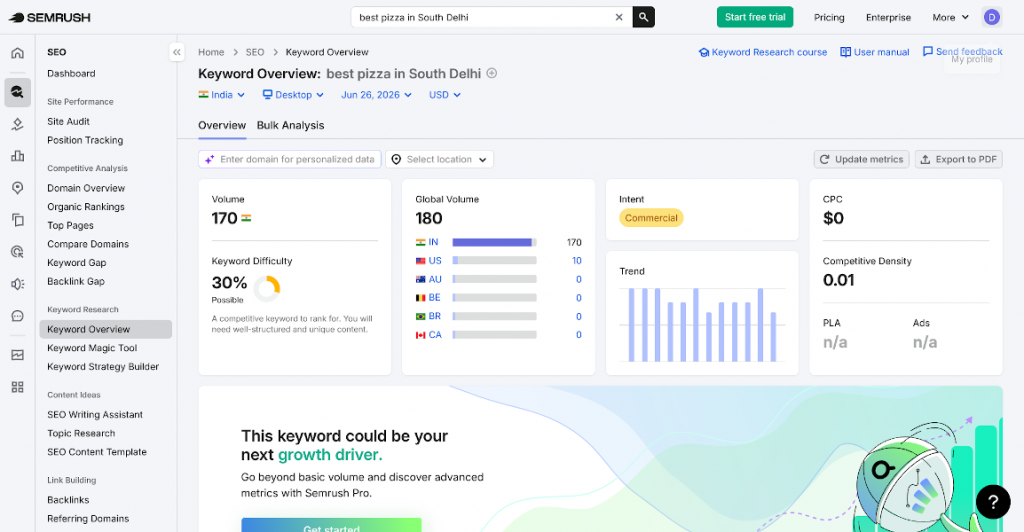
Task: Expand the More menu
Action: click(x=950, y=18)
